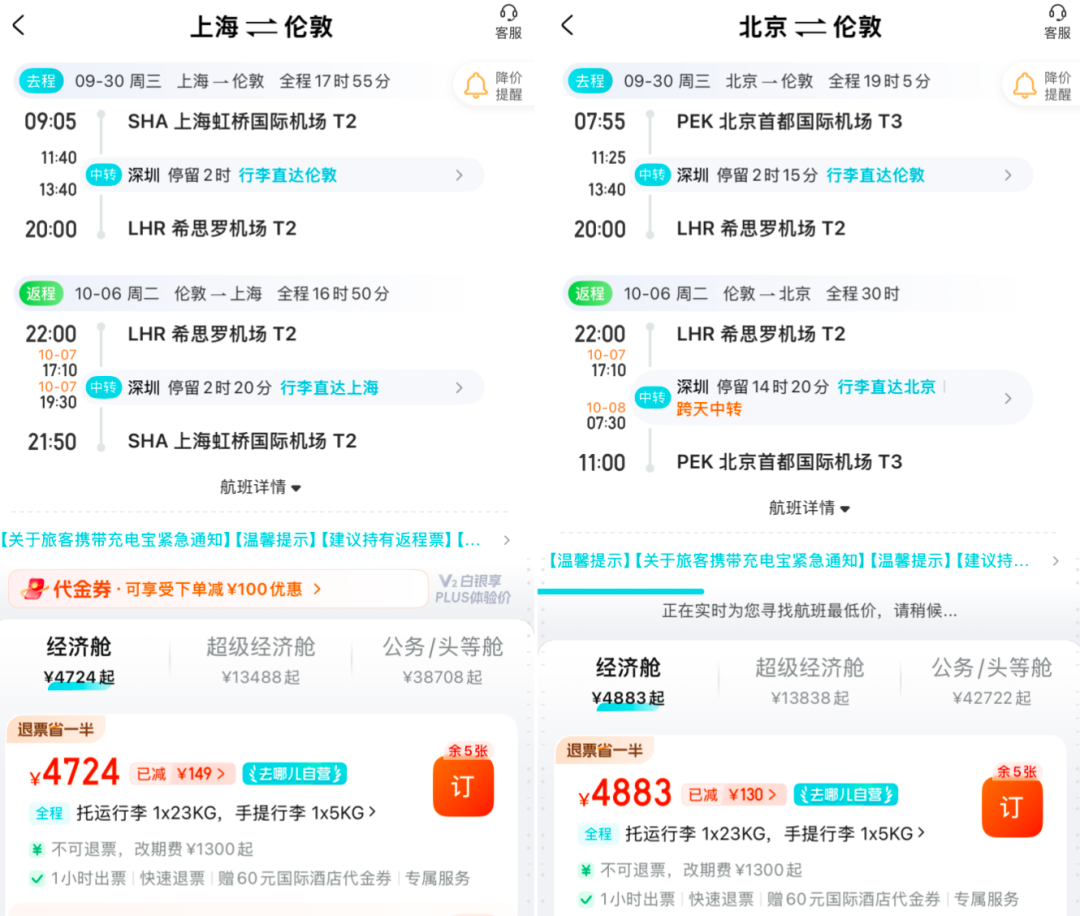Open 已减 ¥149 discount details
Screen dimensions: 1080x916
coord(182,774)
